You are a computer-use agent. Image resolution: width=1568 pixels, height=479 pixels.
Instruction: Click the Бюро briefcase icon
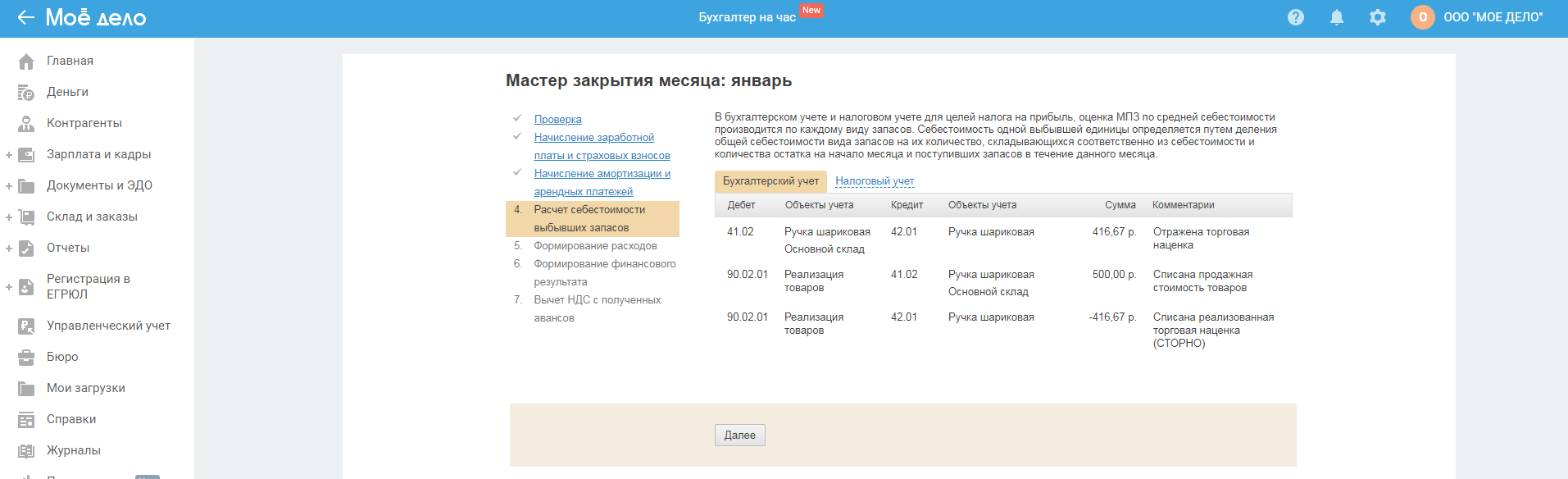click(x=26, y=358)
